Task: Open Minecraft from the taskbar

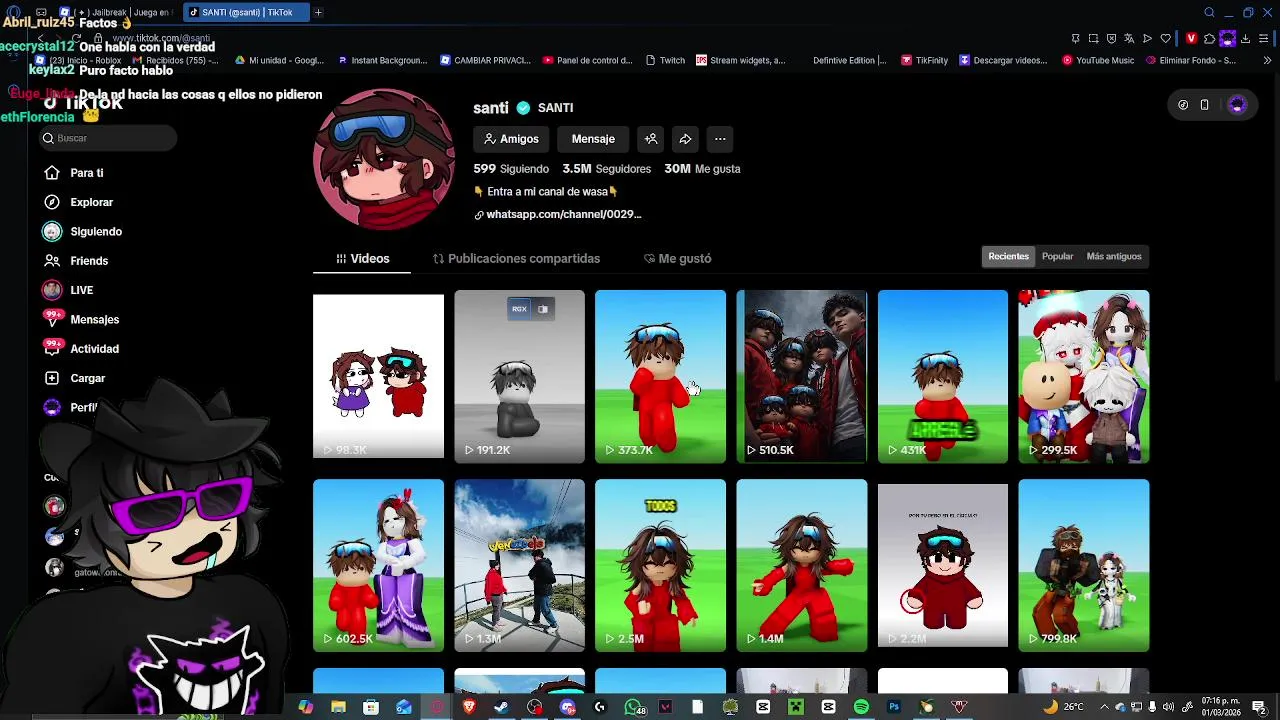Action: coord(796,707)
